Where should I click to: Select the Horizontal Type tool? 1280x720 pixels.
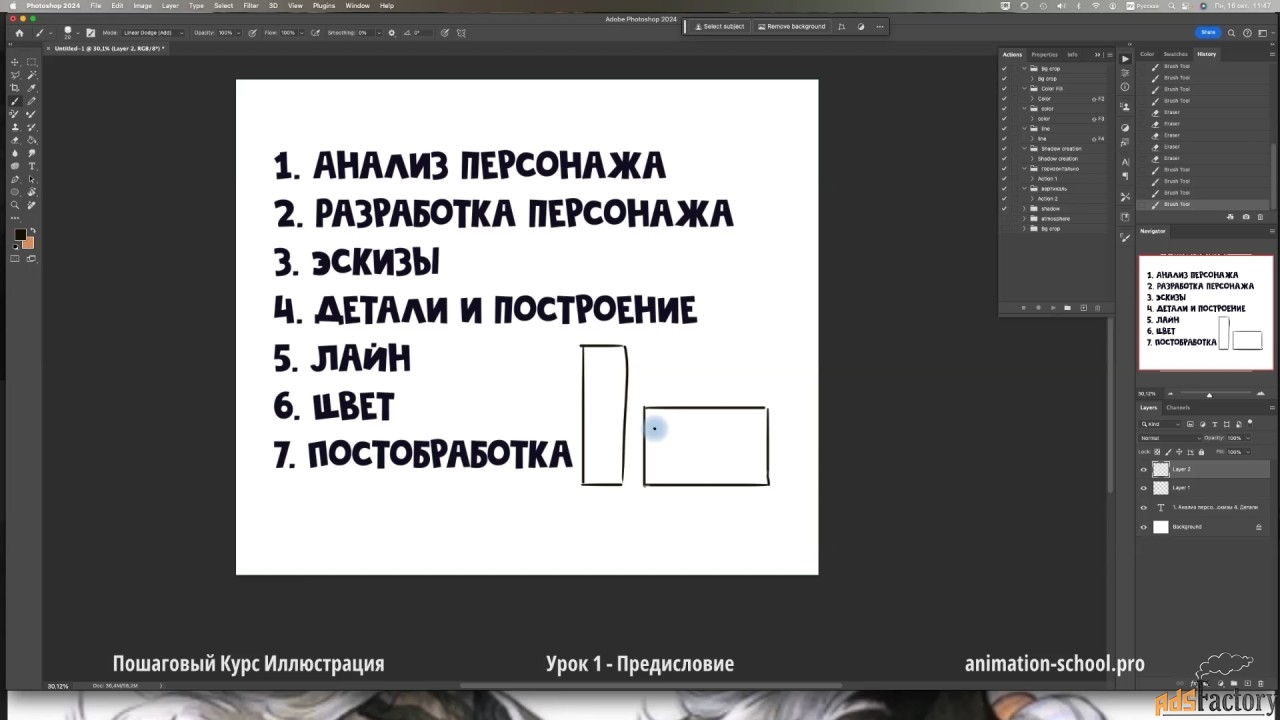31,166
